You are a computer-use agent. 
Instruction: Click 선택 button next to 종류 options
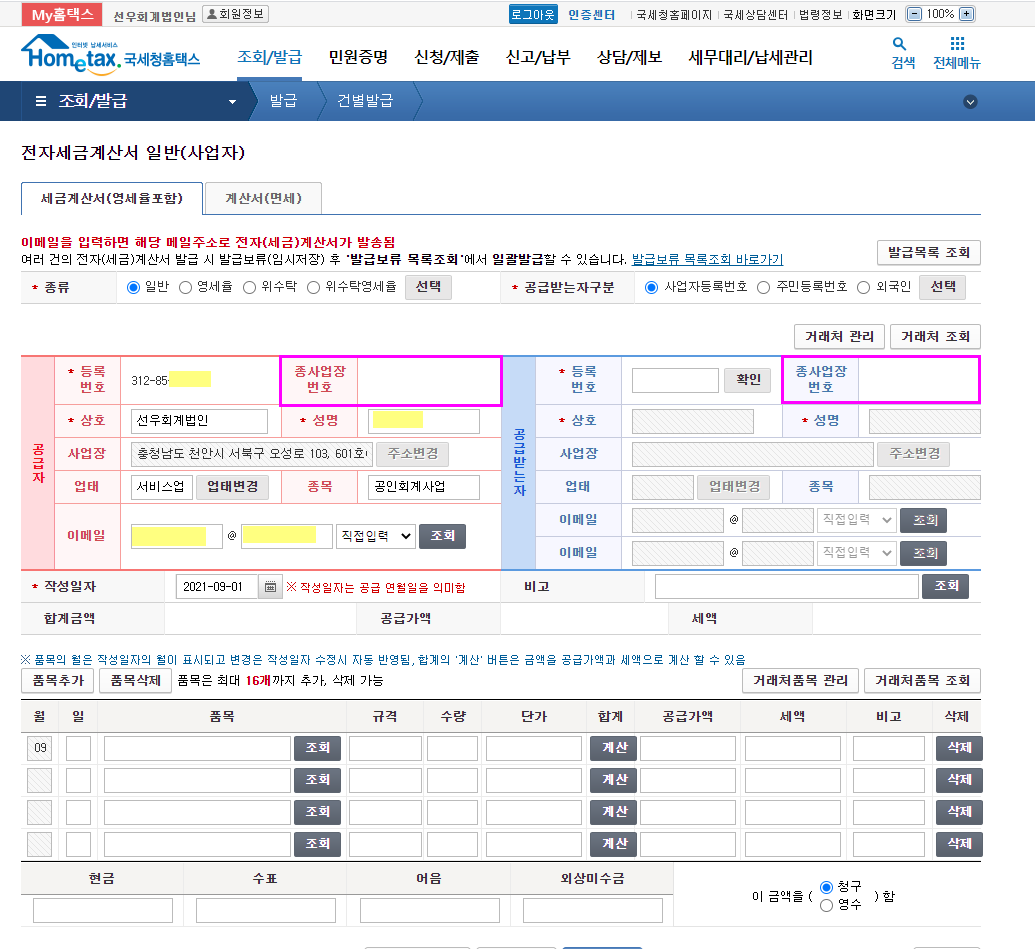click(x=428, y=287)
